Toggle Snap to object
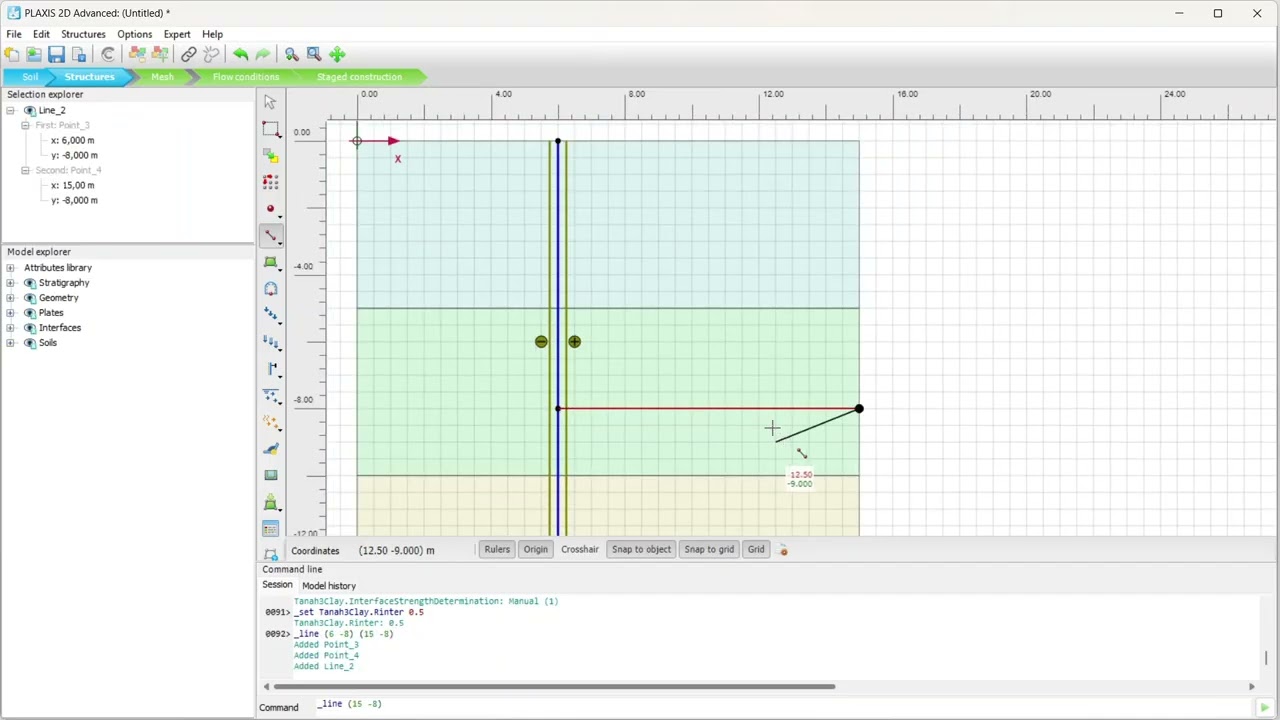1280x720 pixels. tap(641, 549)
